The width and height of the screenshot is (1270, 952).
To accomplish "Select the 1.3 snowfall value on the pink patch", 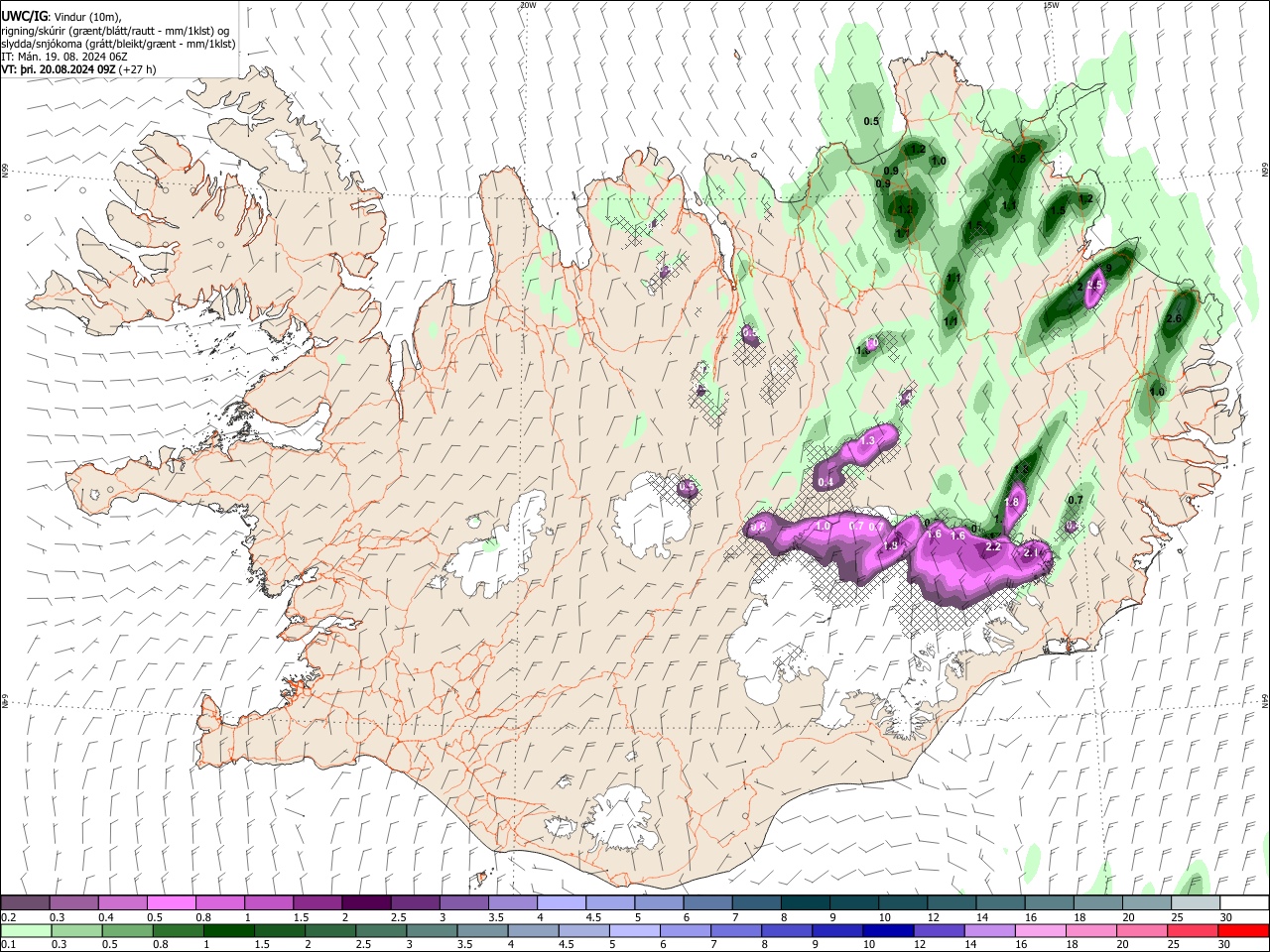I will pos(868,440).
